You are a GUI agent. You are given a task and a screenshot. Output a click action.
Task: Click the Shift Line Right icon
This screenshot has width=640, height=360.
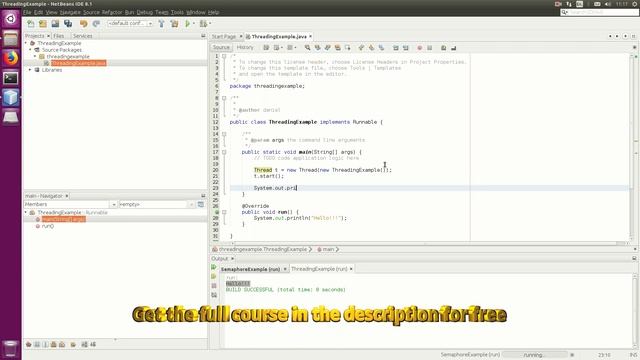tap(406, 48)
